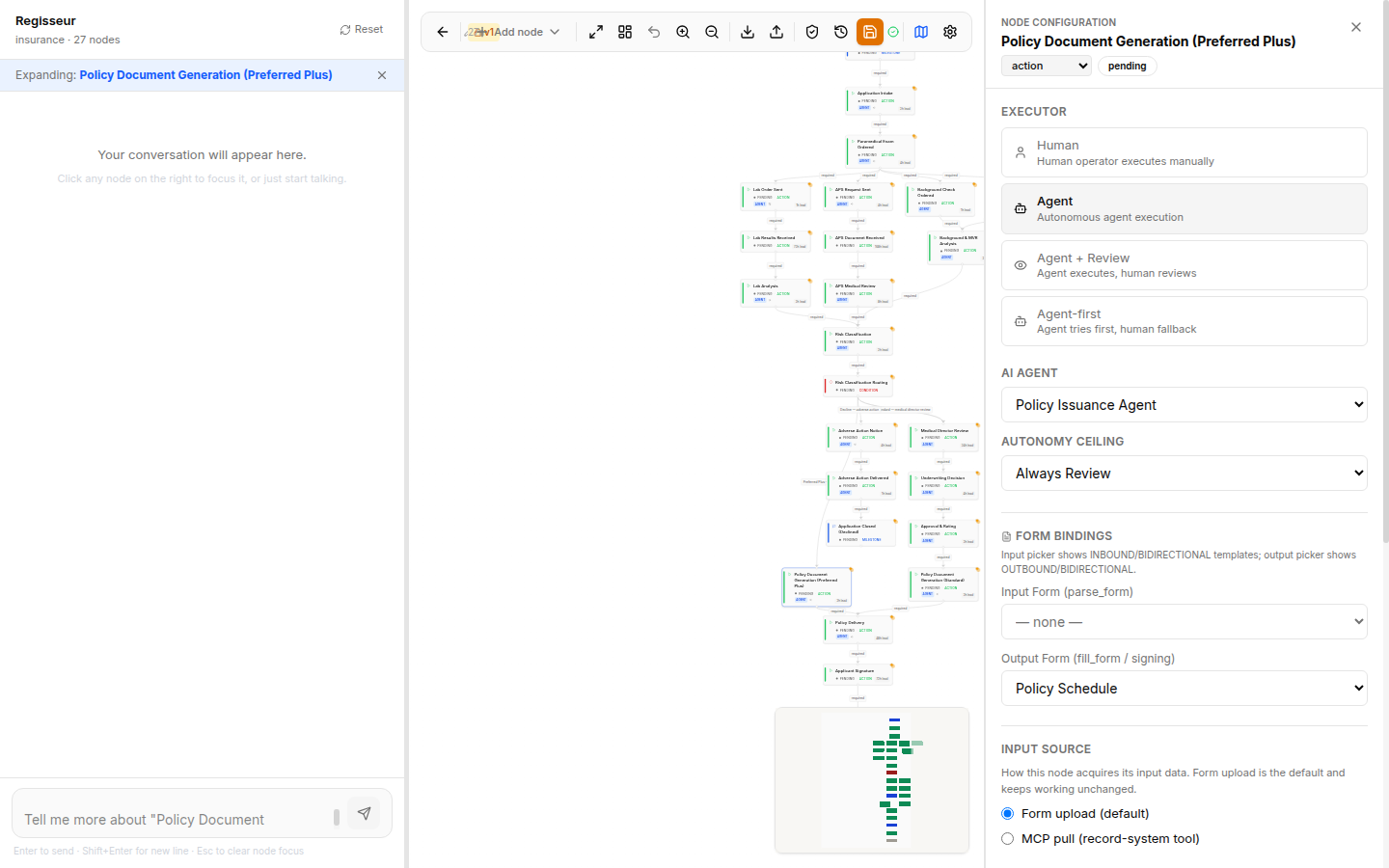Click the green status check indicator
This screenshot has width=1389, height=868.
[893, 32]
